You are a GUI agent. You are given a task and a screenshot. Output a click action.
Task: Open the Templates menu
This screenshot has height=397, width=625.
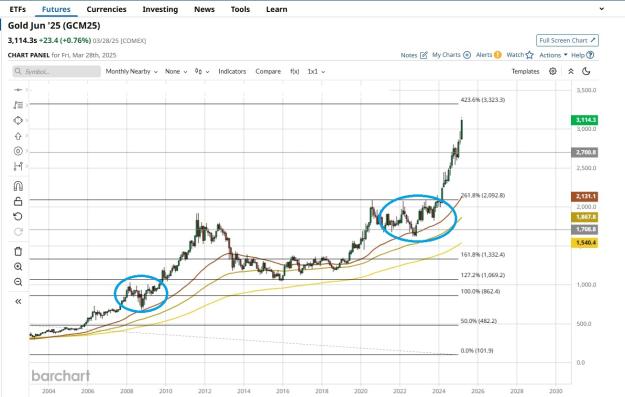pyautogui.click(x=525, y=71)
